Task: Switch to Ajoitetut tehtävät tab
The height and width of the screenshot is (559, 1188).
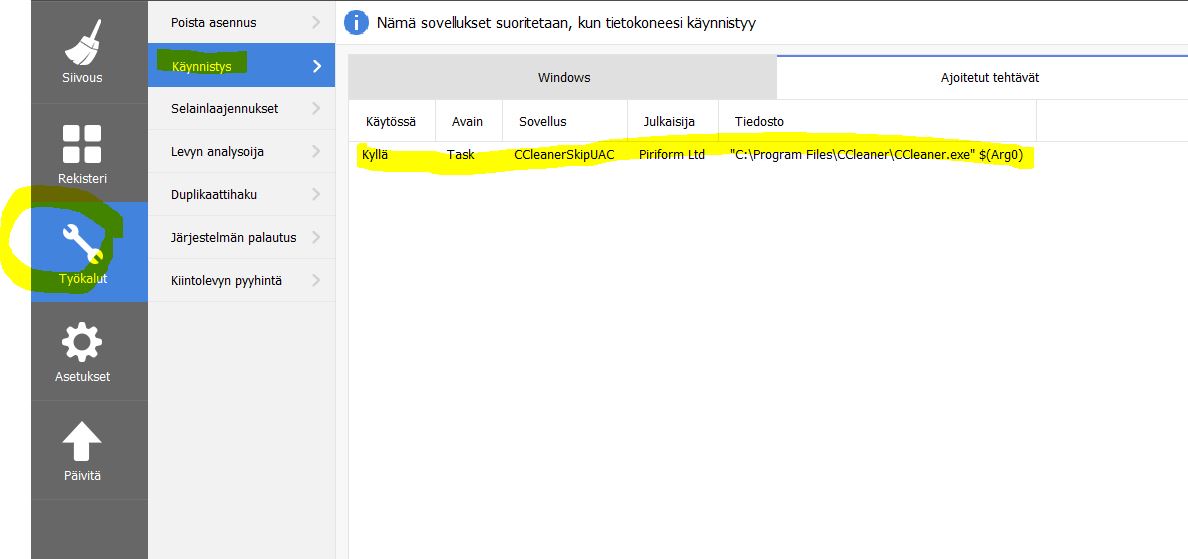Action: [984, 77]
